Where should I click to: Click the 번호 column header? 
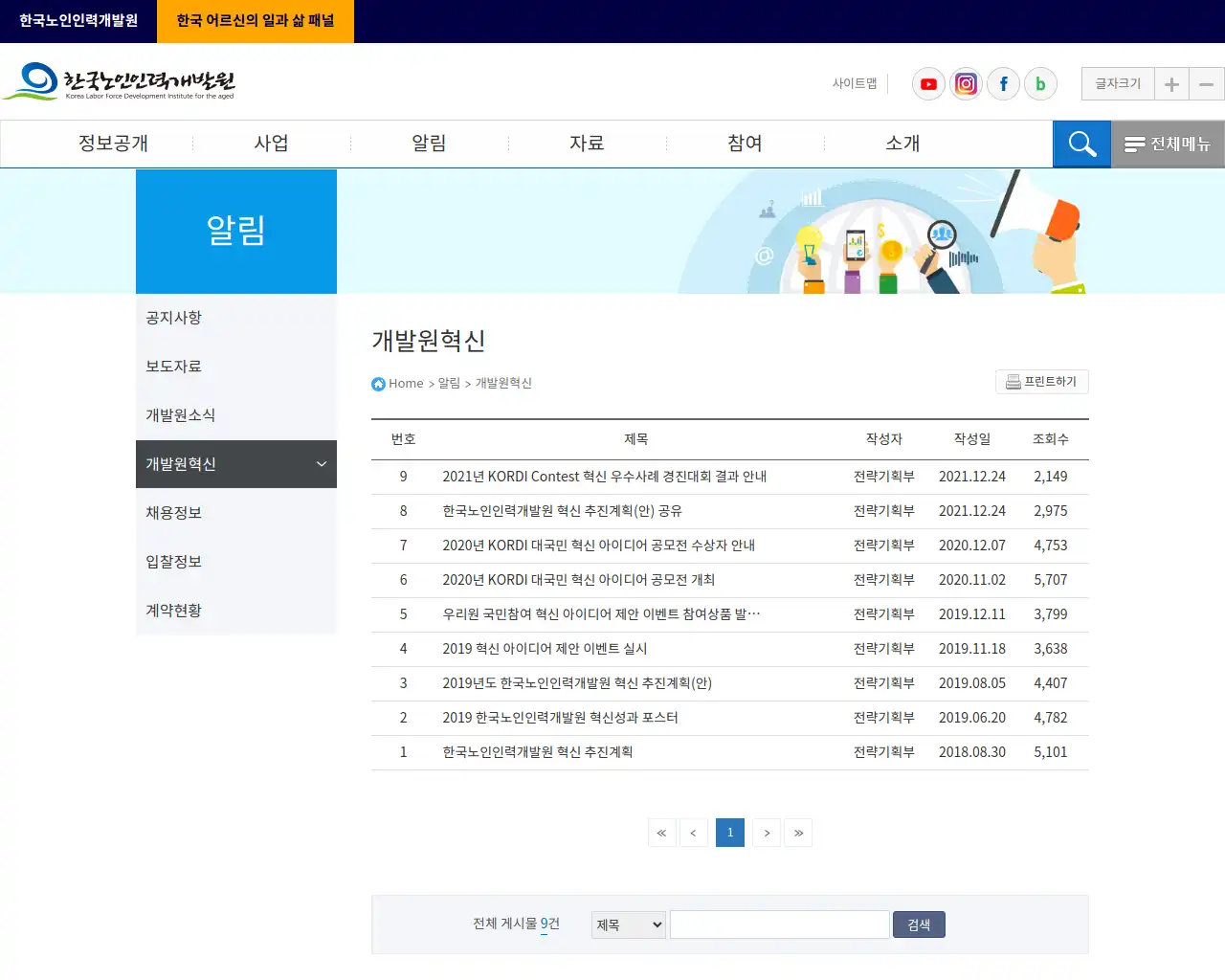pos(404,439)
